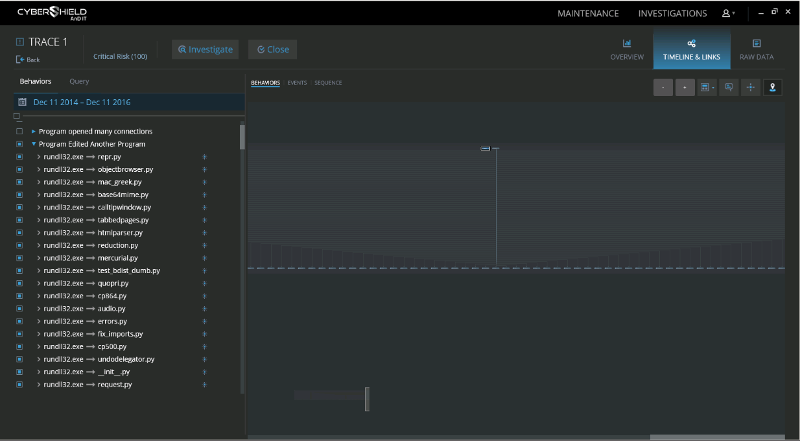This screenshot has height=441, width=800.
Task: Collapse the Program Edited Another Program group
Action: 33,144
